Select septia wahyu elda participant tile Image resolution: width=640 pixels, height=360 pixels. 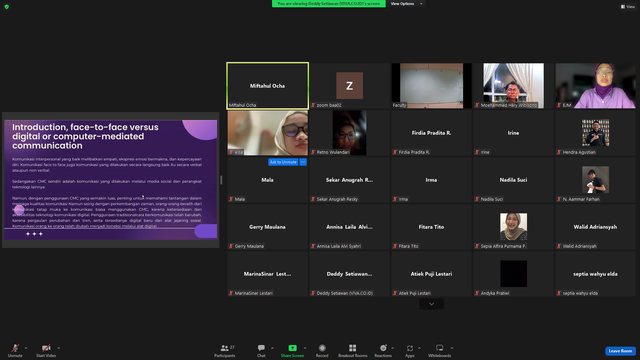point(596,274)
